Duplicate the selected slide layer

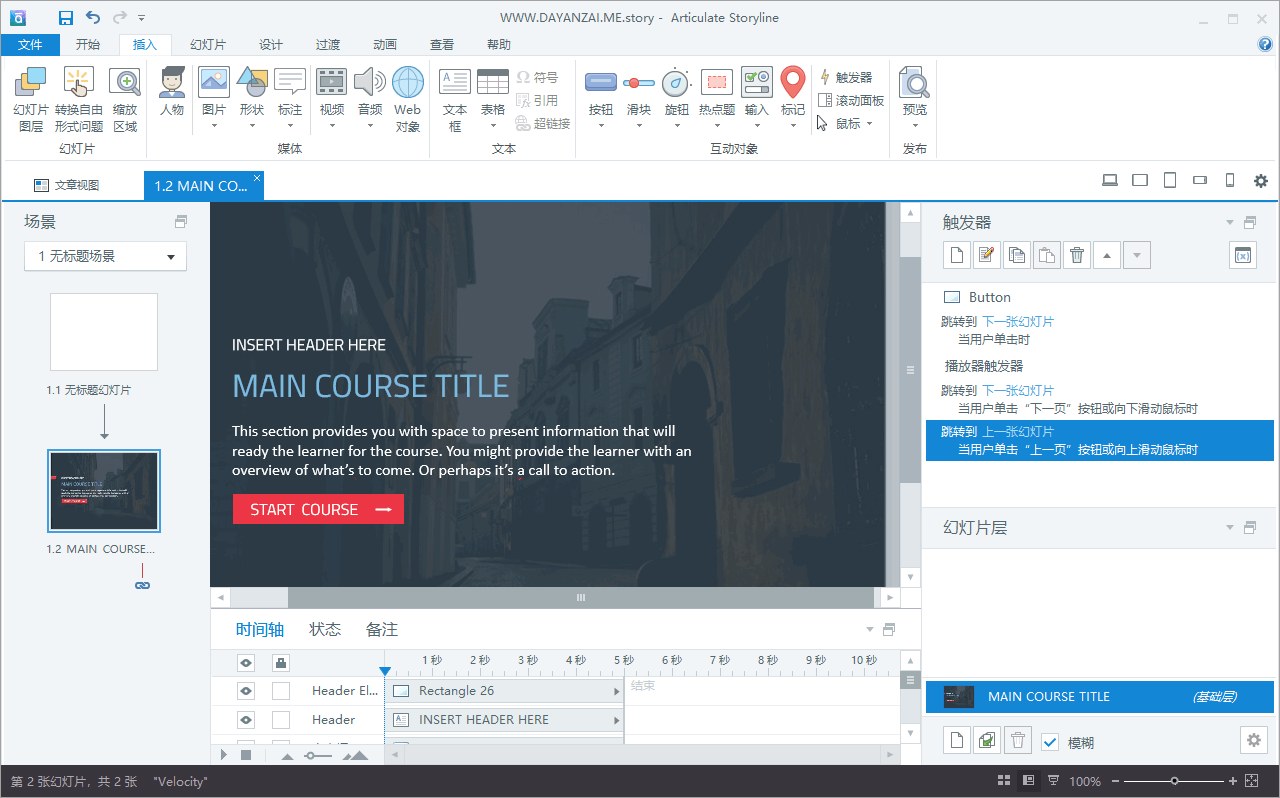(x=987, y=740)
